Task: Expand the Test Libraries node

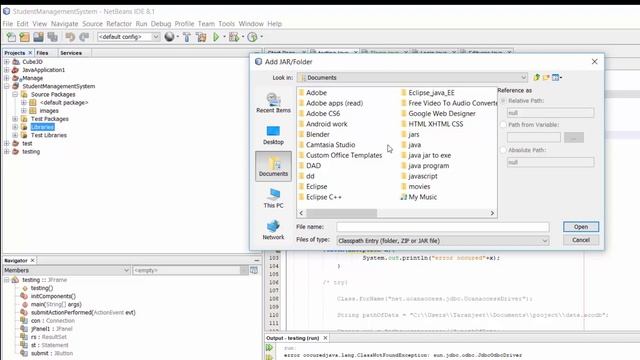Action: [15, 135]
